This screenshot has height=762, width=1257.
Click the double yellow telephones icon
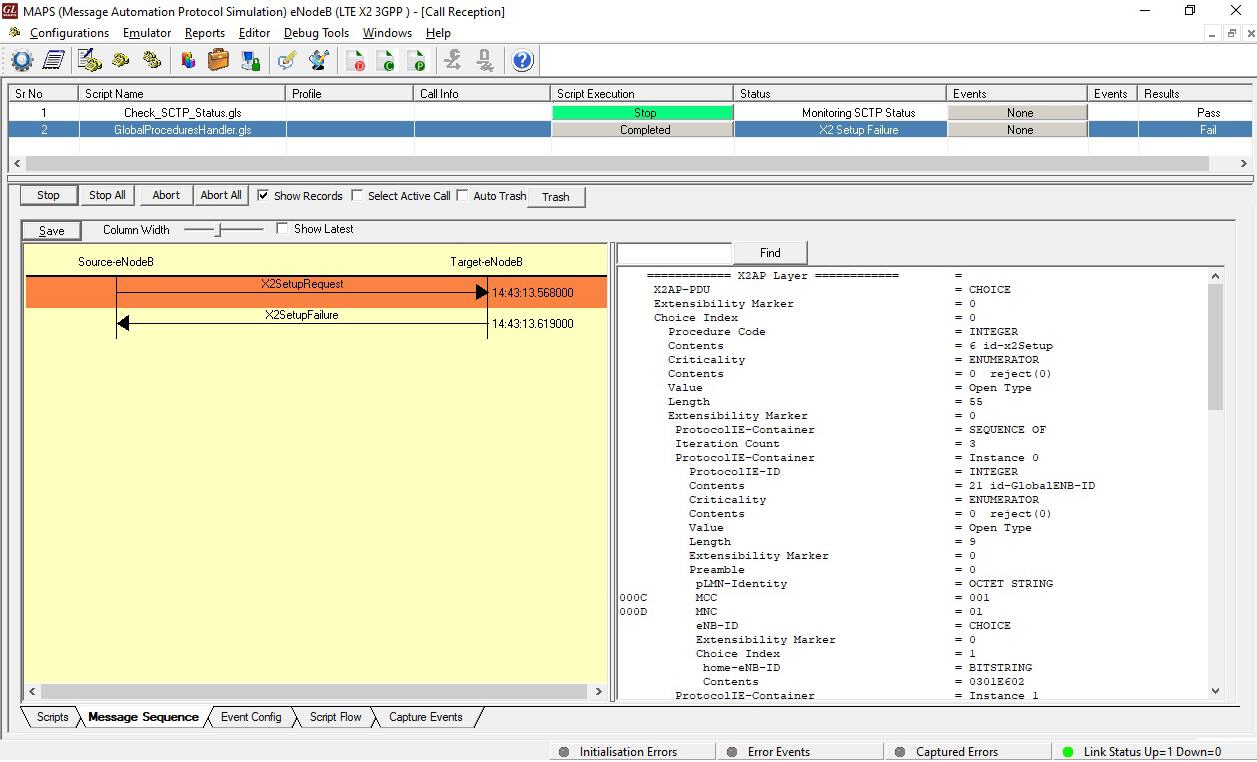click(x=152, y=61)
